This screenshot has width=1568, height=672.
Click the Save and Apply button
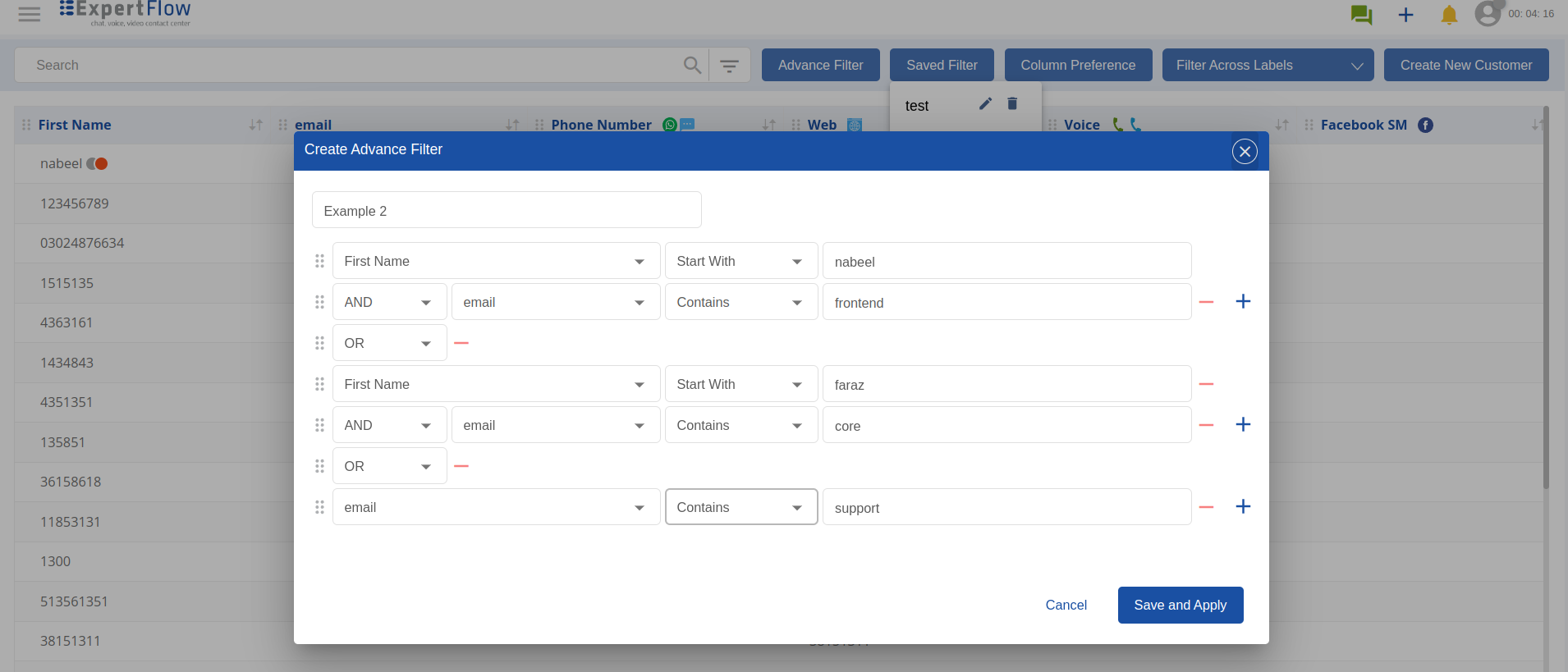(x=1180, y=605)
